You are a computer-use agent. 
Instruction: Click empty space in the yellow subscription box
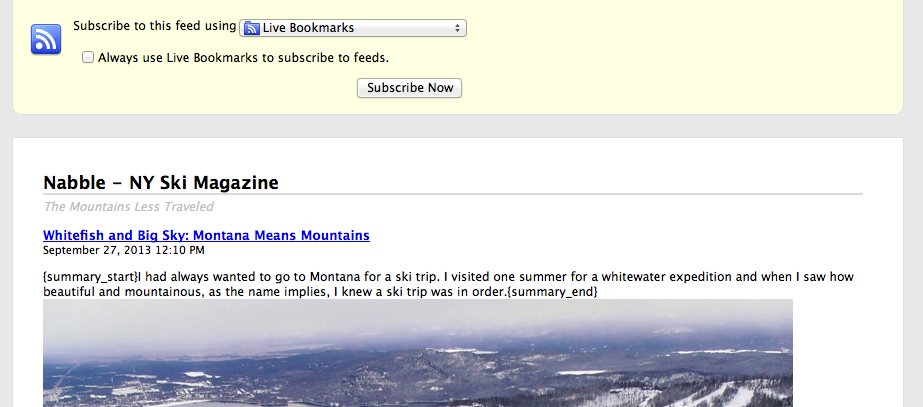pyautogui.click(x=700, y=60)
